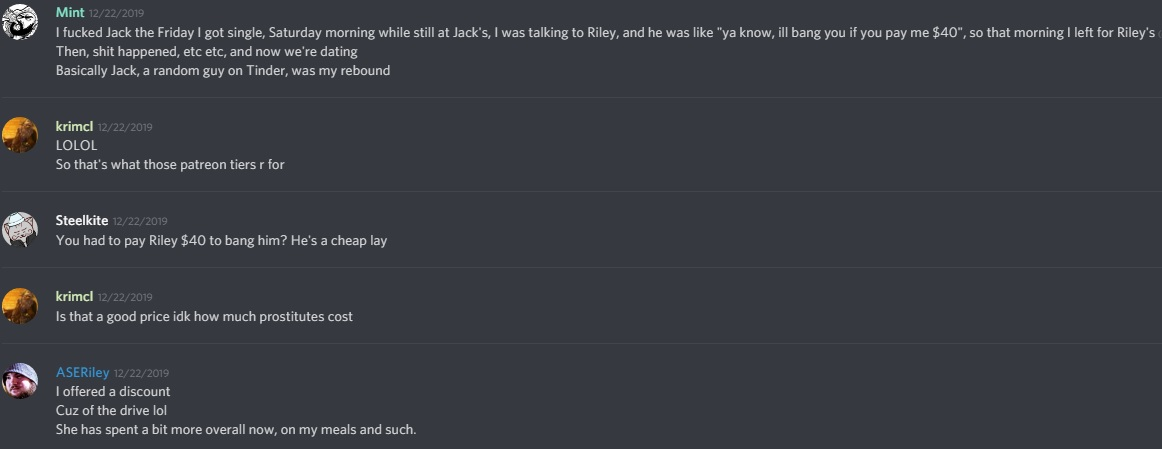Click the Mint username
The image size is (1162, 449).
coord(70,13)
